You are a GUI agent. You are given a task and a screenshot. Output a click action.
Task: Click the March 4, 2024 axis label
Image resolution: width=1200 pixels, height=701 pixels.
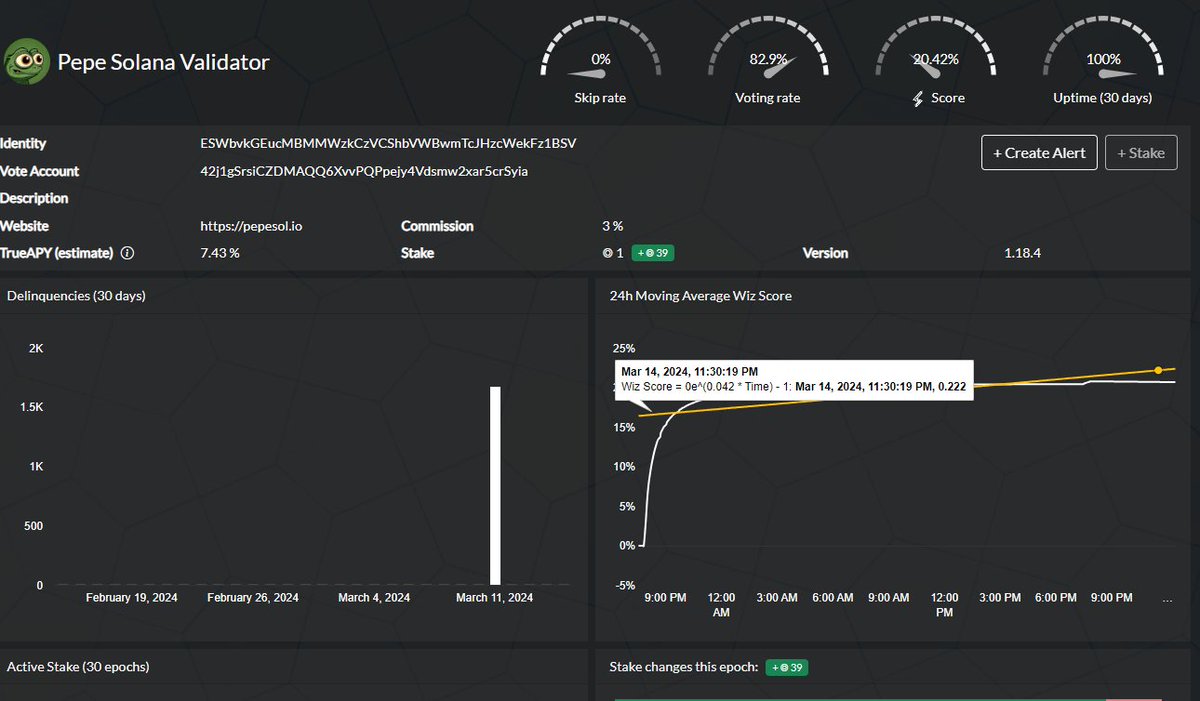click(374, 598)
